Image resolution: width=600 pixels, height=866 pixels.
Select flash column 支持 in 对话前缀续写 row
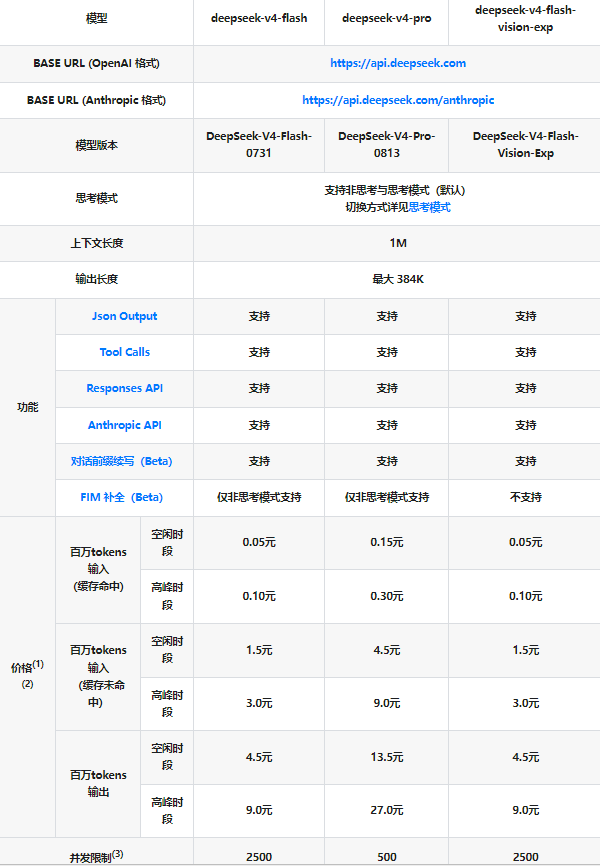[x=259, y=461]
